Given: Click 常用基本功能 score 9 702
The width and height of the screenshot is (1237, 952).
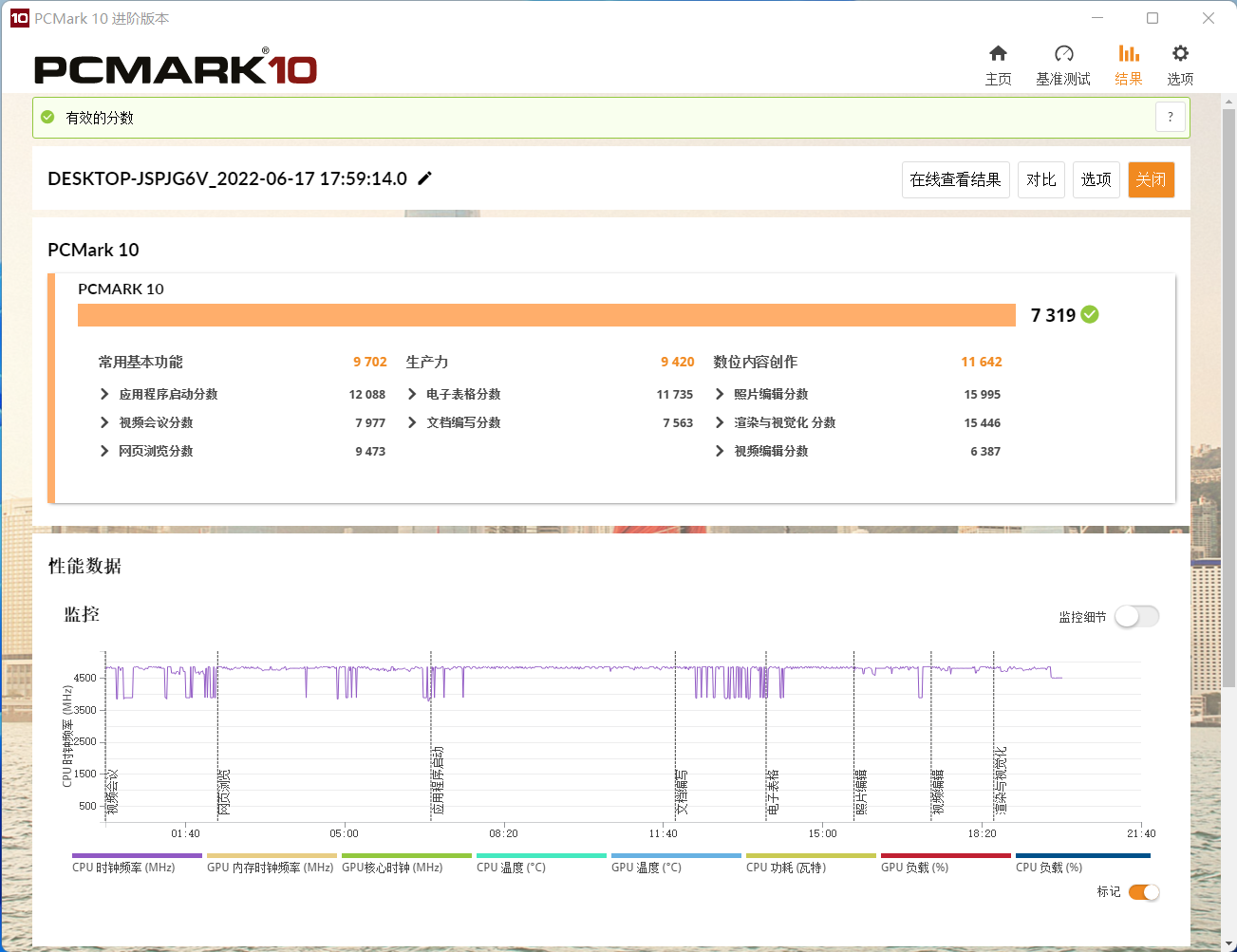Looking at the screenshot, I should (370, 362).
